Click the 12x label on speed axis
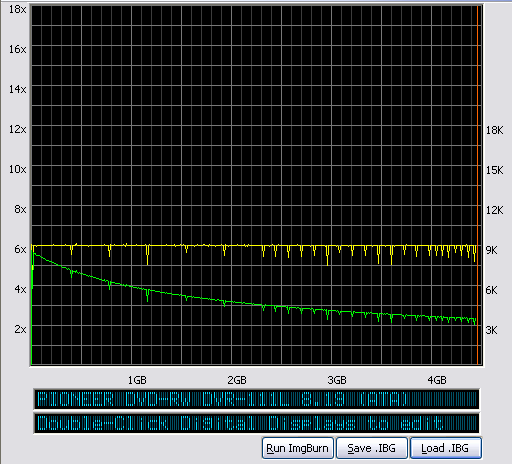 17,129
